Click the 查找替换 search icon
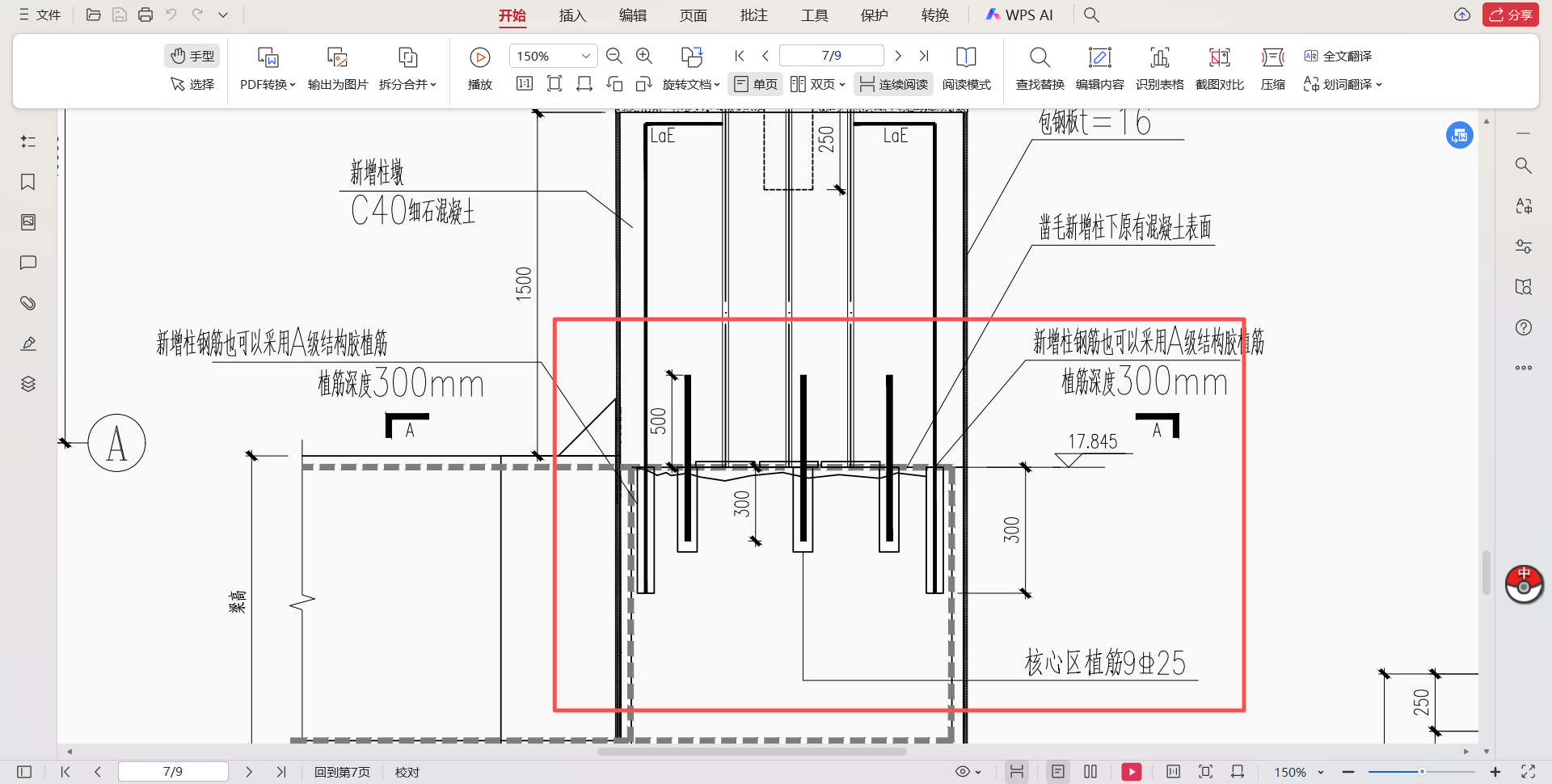This screenshot has width=1552, height=784. click(x=1040, y=58)
